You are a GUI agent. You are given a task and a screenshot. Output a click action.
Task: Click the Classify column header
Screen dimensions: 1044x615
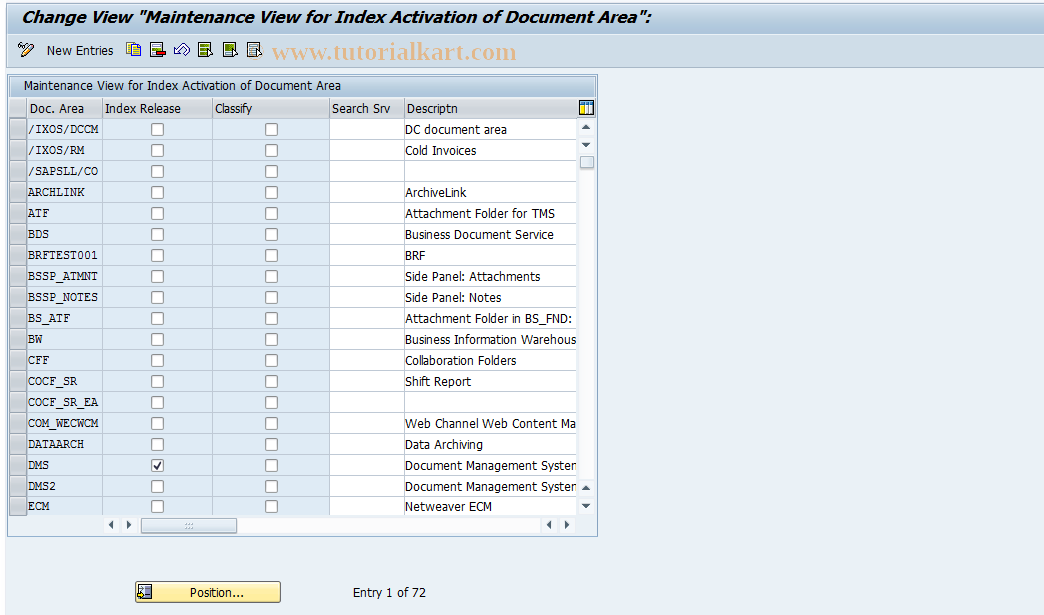pos(271,108)
